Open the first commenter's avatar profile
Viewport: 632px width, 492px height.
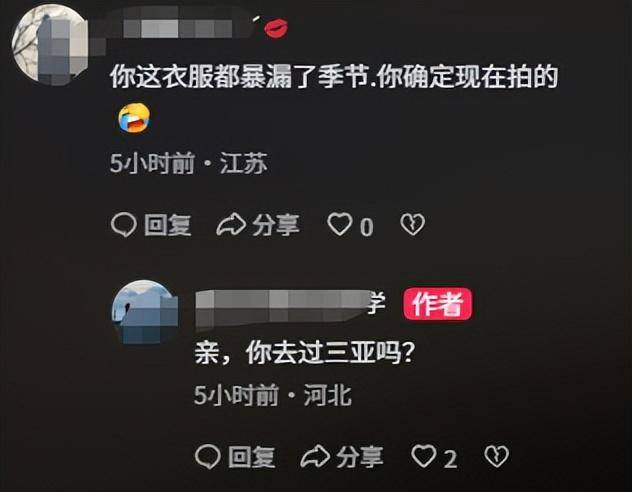[x=51, y=45]
